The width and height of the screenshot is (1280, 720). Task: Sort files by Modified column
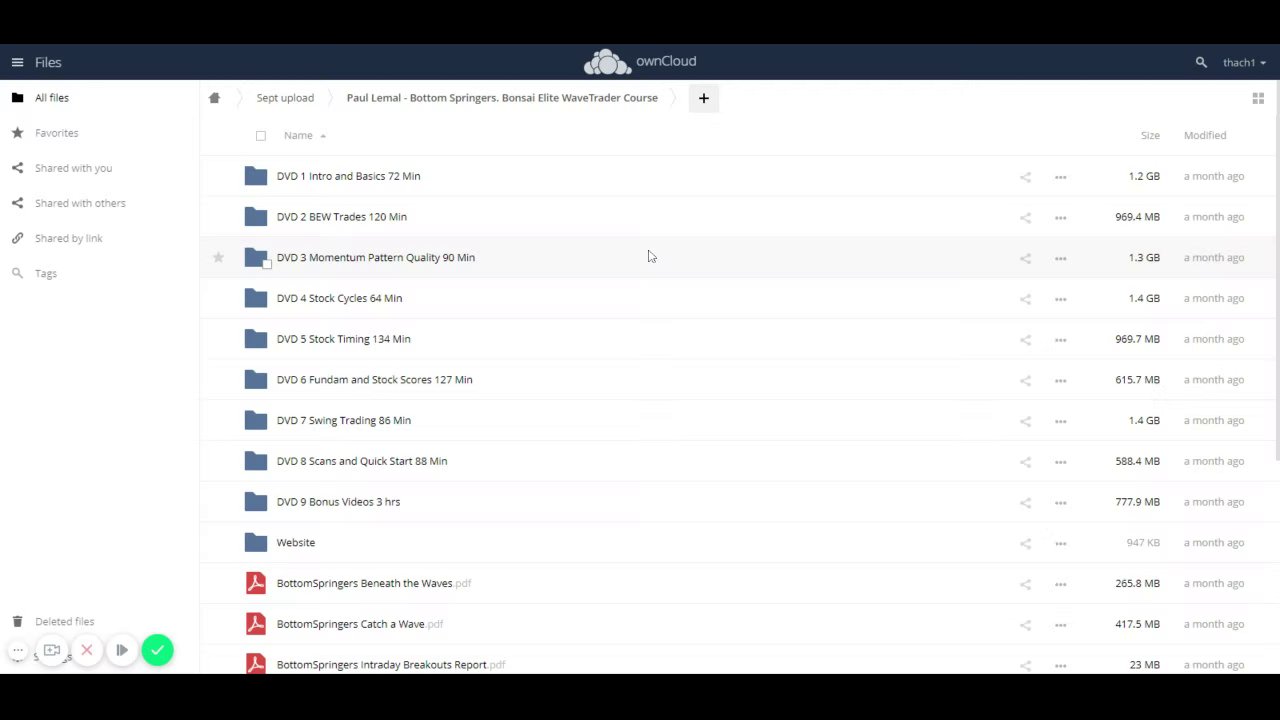[1205, 136]
